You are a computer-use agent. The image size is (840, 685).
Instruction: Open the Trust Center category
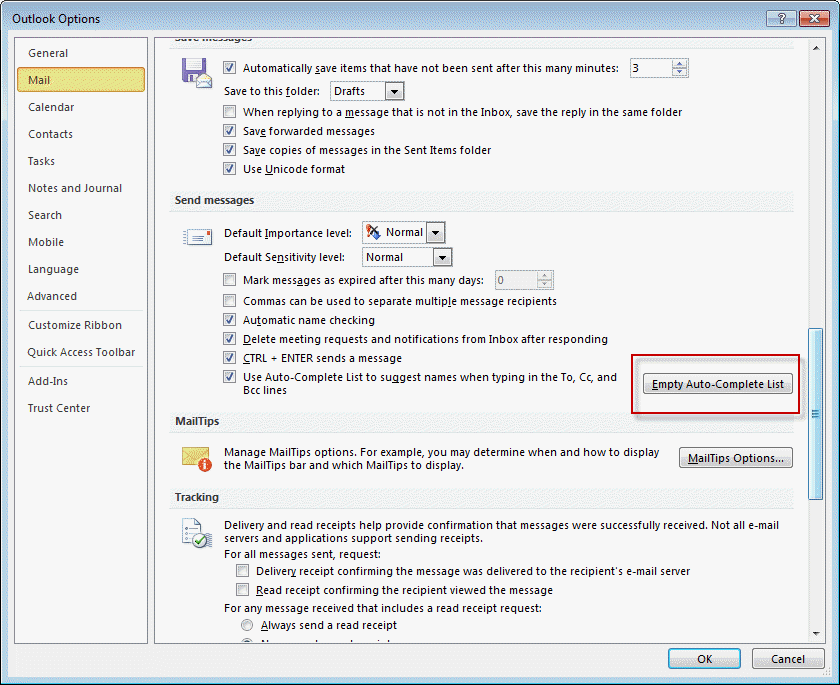(81, 408)
